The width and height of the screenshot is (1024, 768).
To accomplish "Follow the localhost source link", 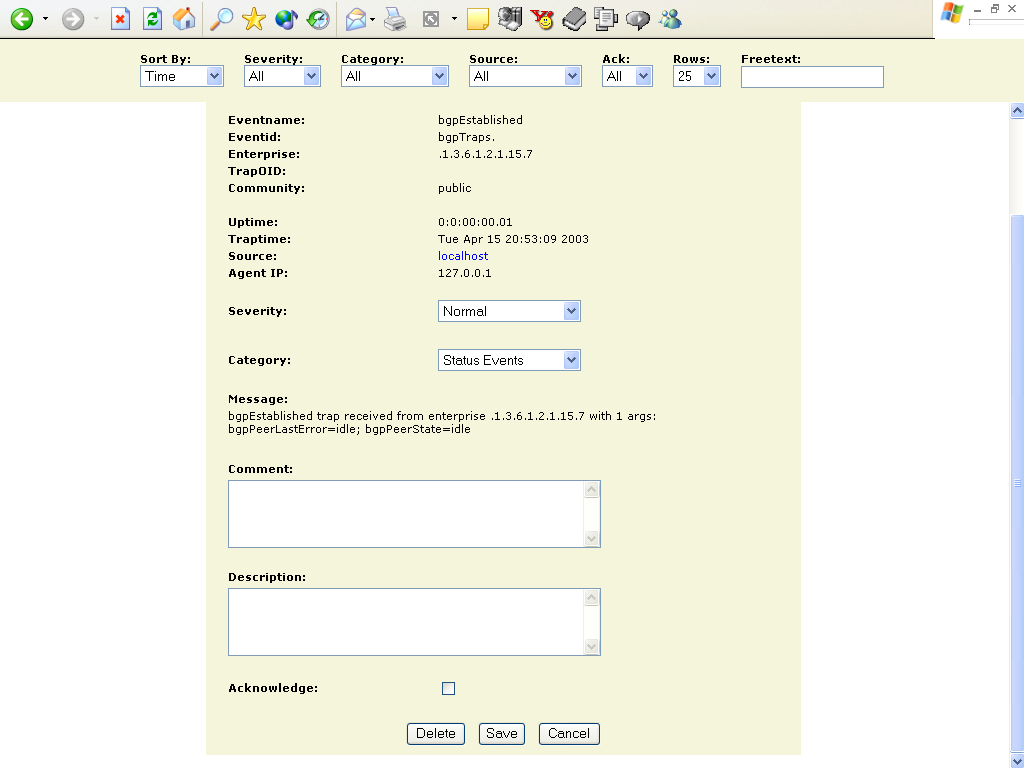I will 463,256.
